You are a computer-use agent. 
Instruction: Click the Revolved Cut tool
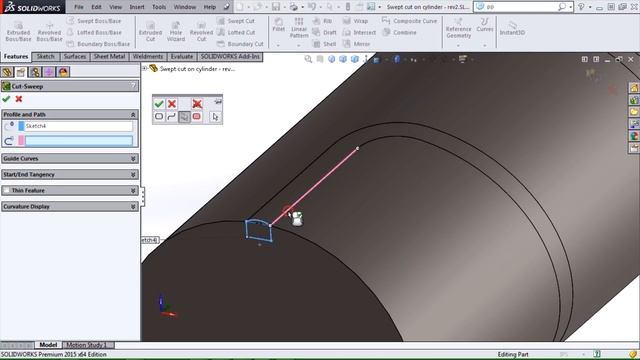point(201,31)
